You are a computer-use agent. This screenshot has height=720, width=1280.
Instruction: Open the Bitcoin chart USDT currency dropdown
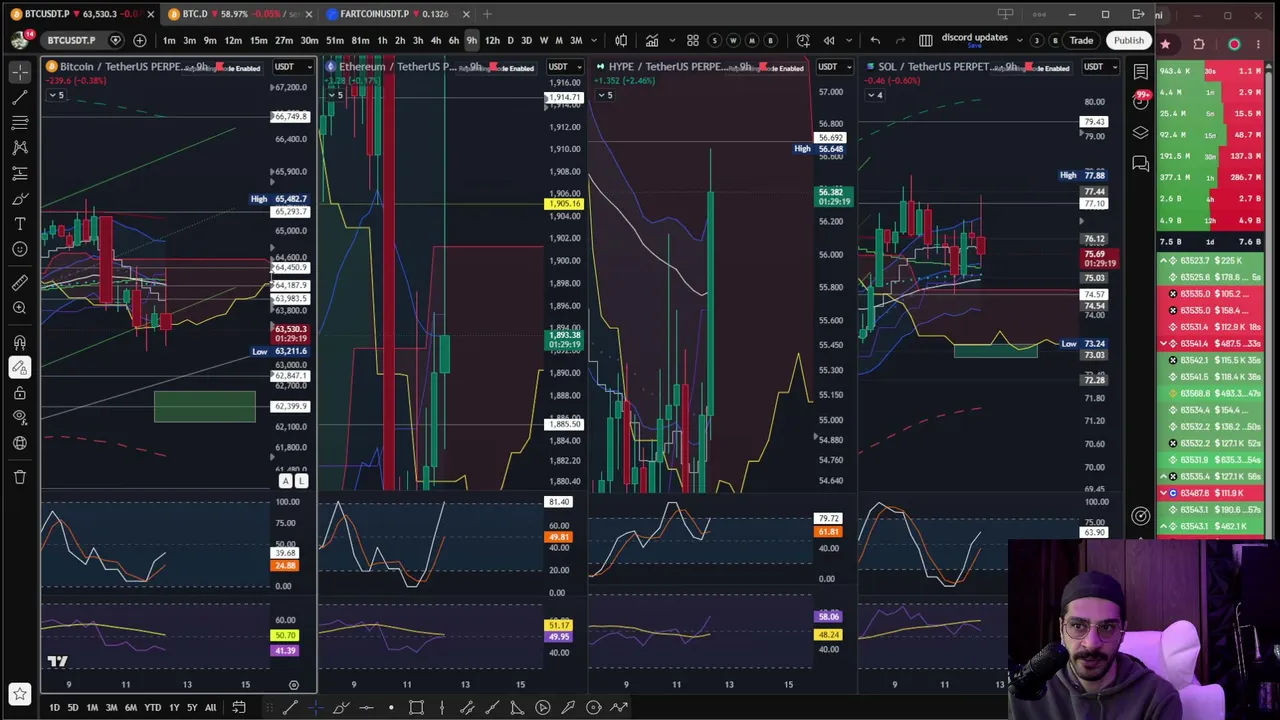(292, 67)
